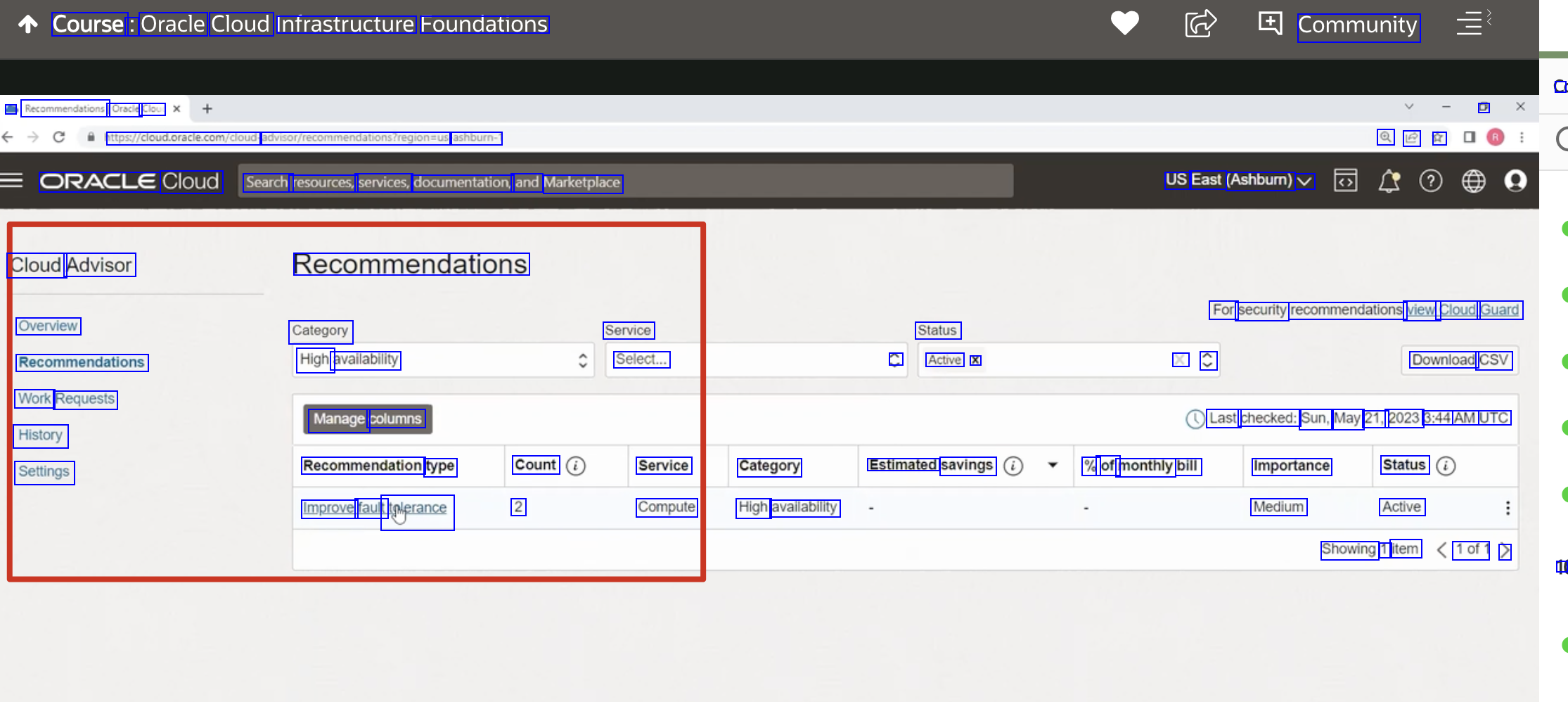Open the language globe icon
This screenshot has width=1568, height=702.
(x=1473, y=181)
